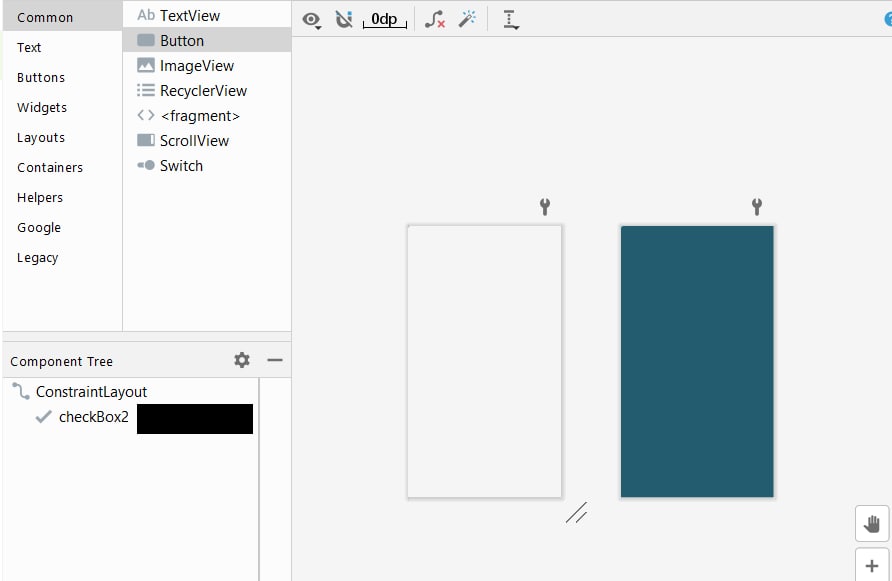Open the View Options eye menu
The width and height of the screenshot is (892, 581).
311,20
